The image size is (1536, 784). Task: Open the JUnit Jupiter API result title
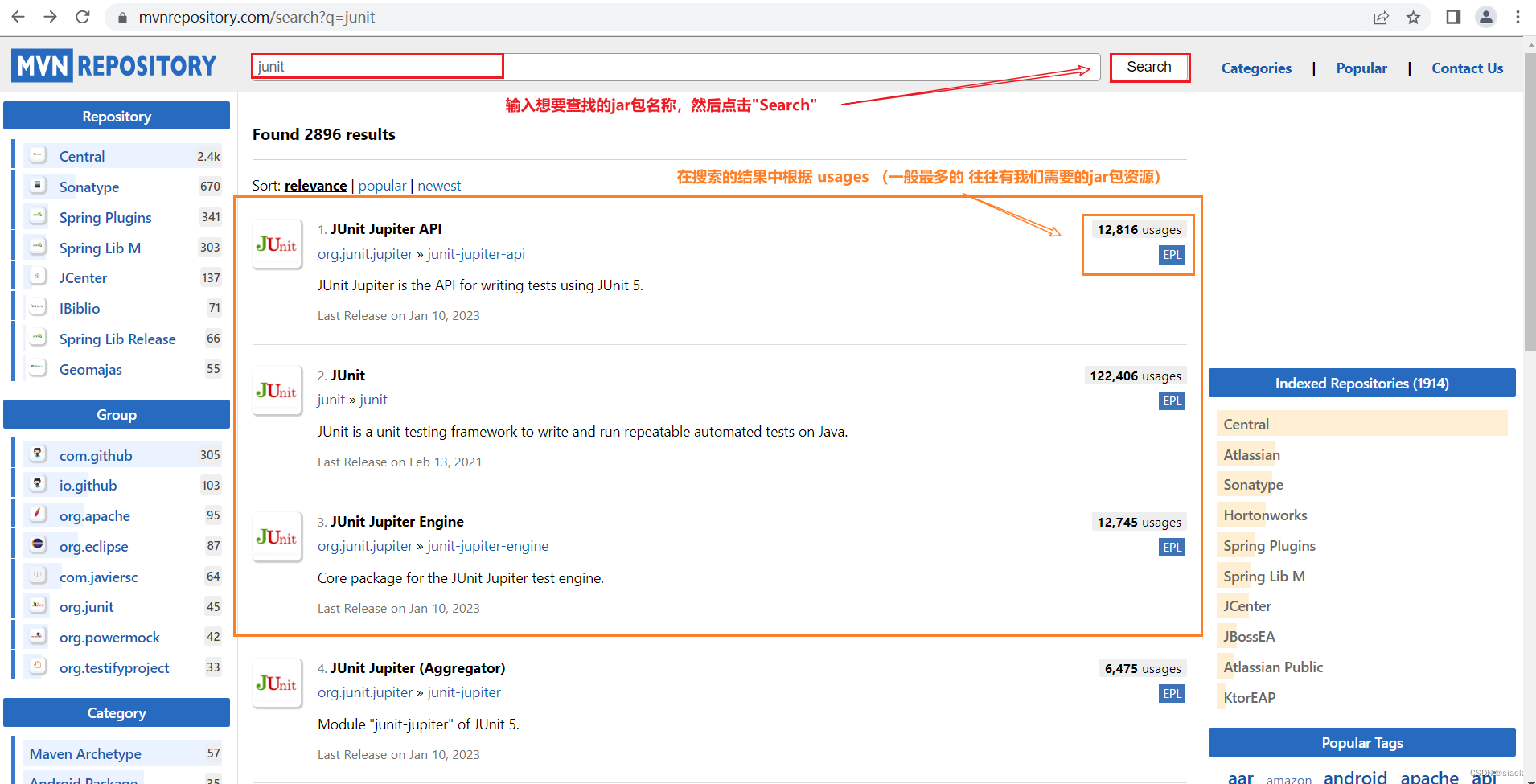pyautogui.click(x=386, y=229)
